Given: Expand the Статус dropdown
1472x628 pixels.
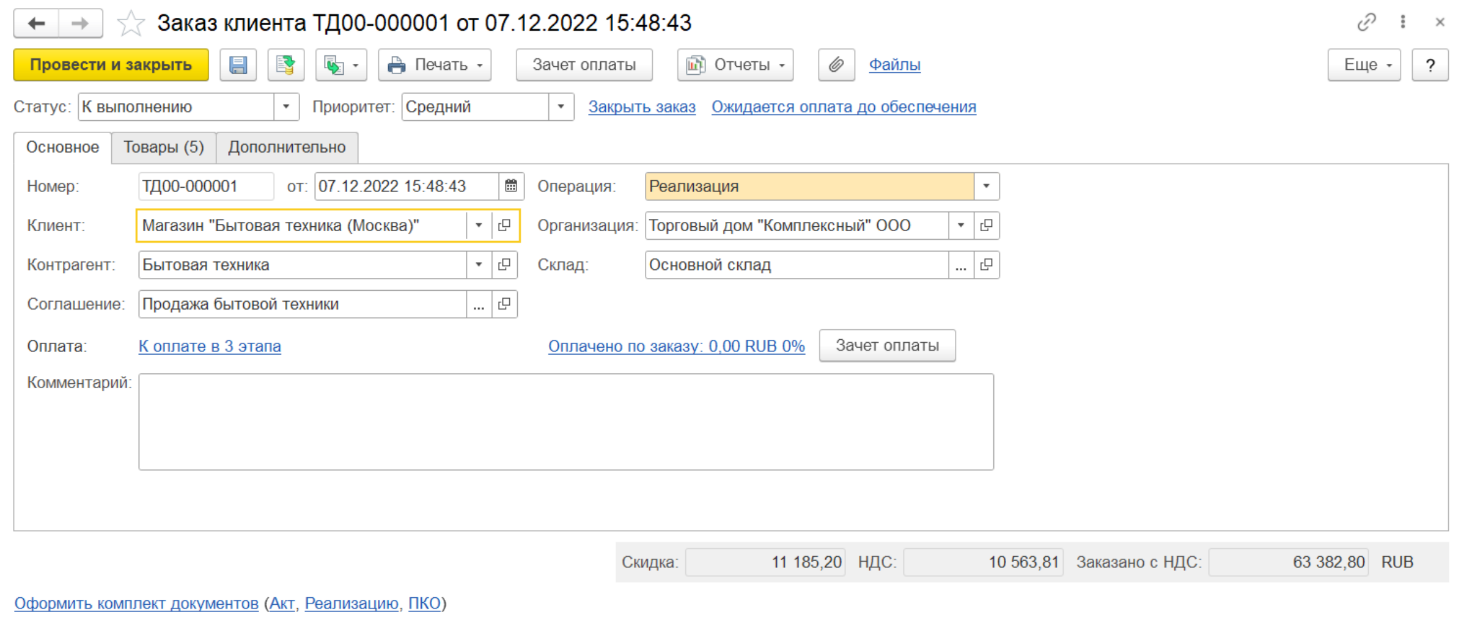Looking at the screenshot, I should coord(286,107).
